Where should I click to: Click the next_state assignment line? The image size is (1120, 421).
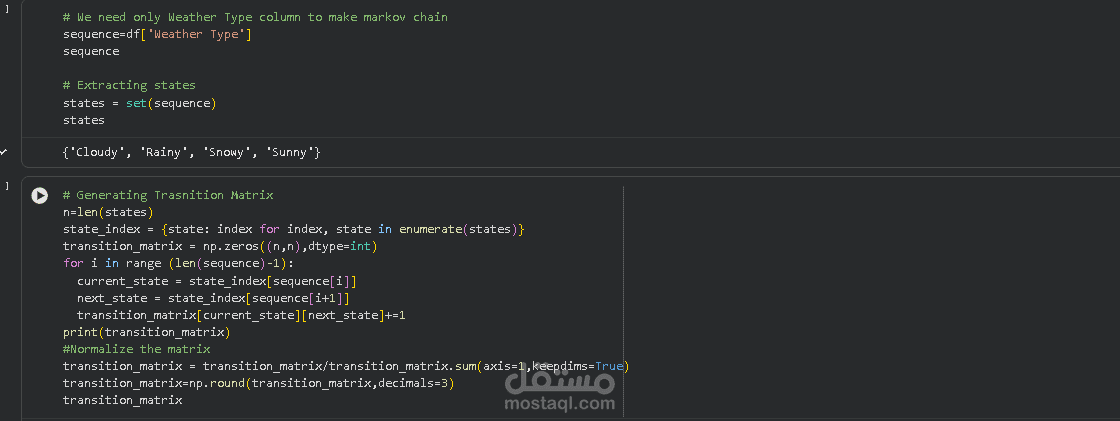click(x=213, y=298)
